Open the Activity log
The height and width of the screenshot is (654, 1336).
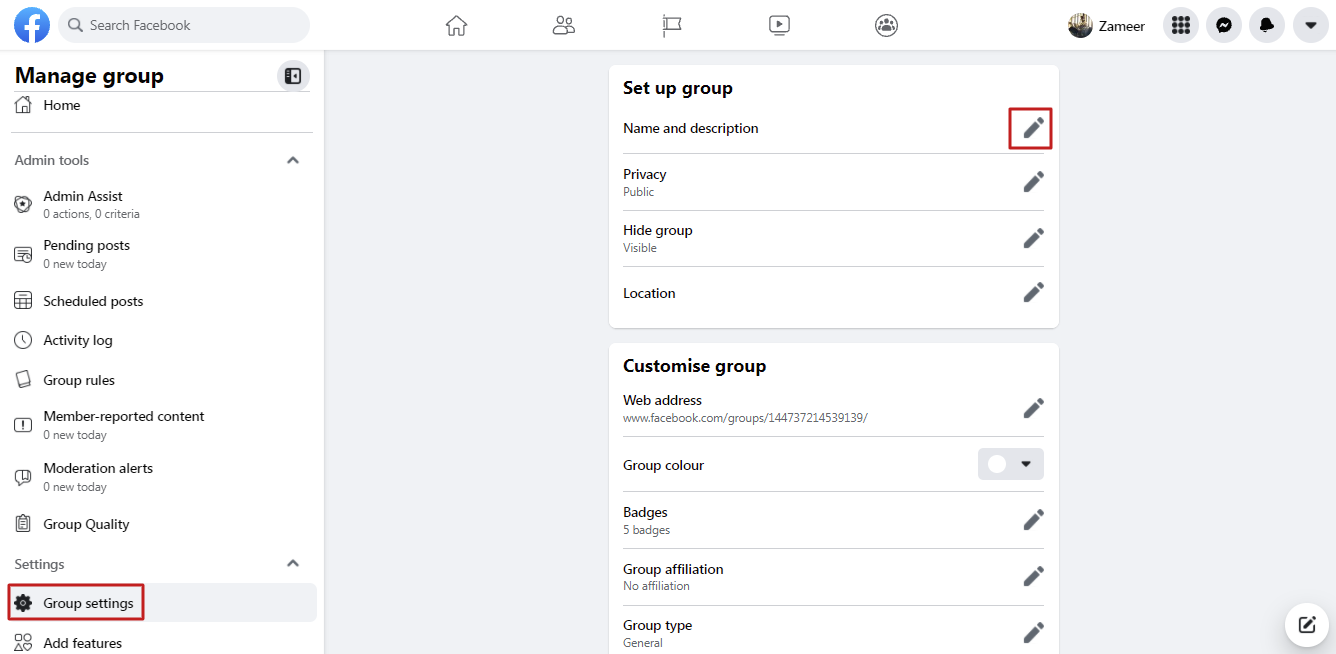(x=162, y=340)
